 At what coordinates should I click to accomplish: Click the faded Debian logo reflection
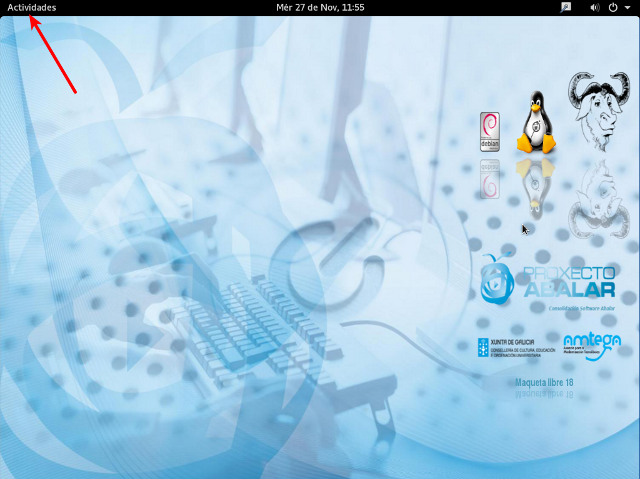tap(490, 179)
